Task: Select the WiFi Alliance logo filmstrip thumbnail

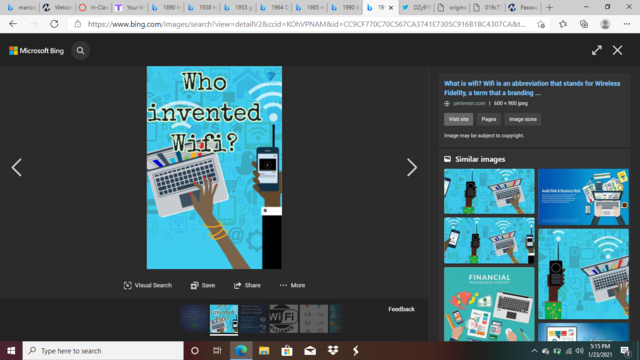Action: 284,318
